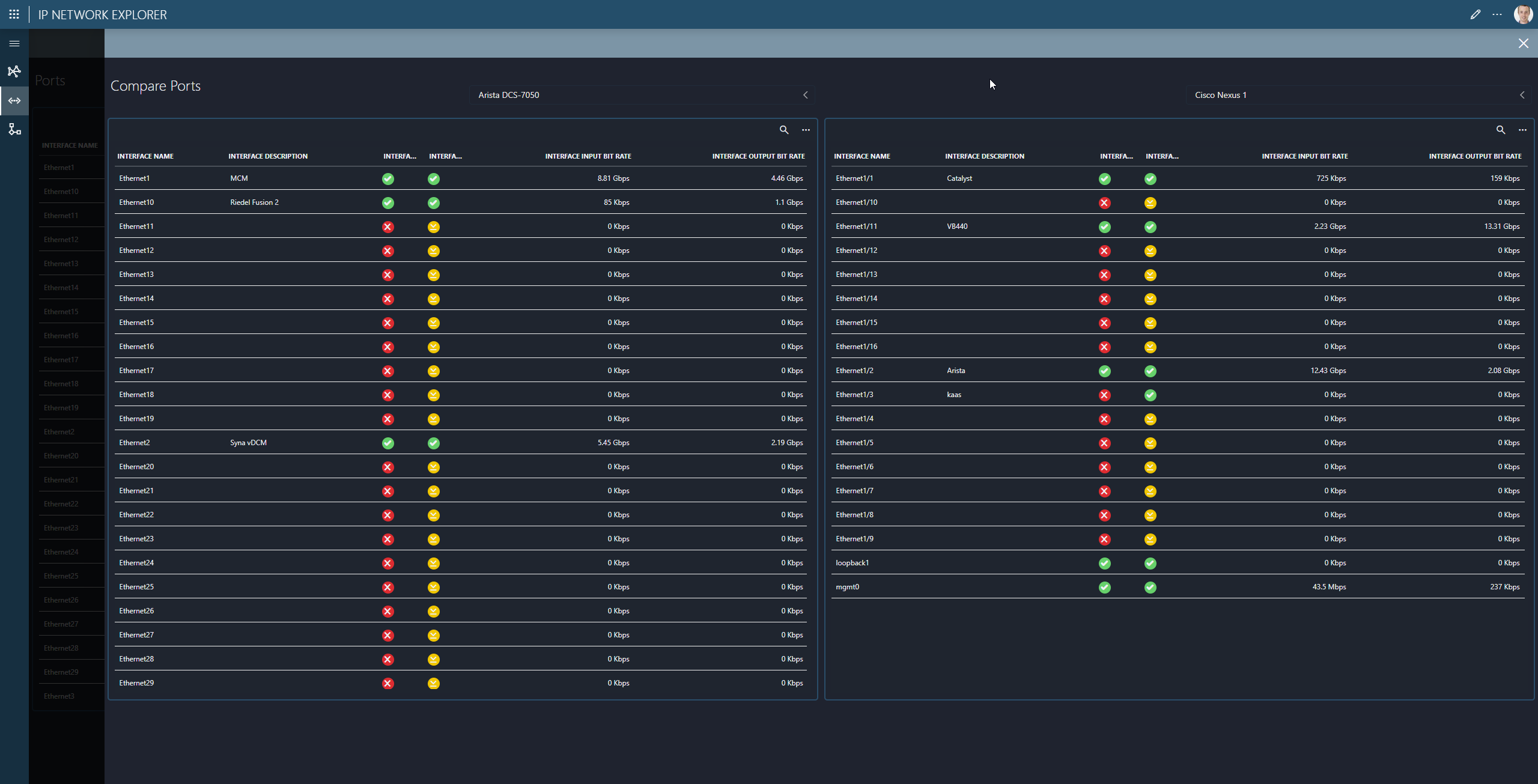Click the edit pencil icon
This screenshot has height=784, width=1538.
(x=1475, y=14)
